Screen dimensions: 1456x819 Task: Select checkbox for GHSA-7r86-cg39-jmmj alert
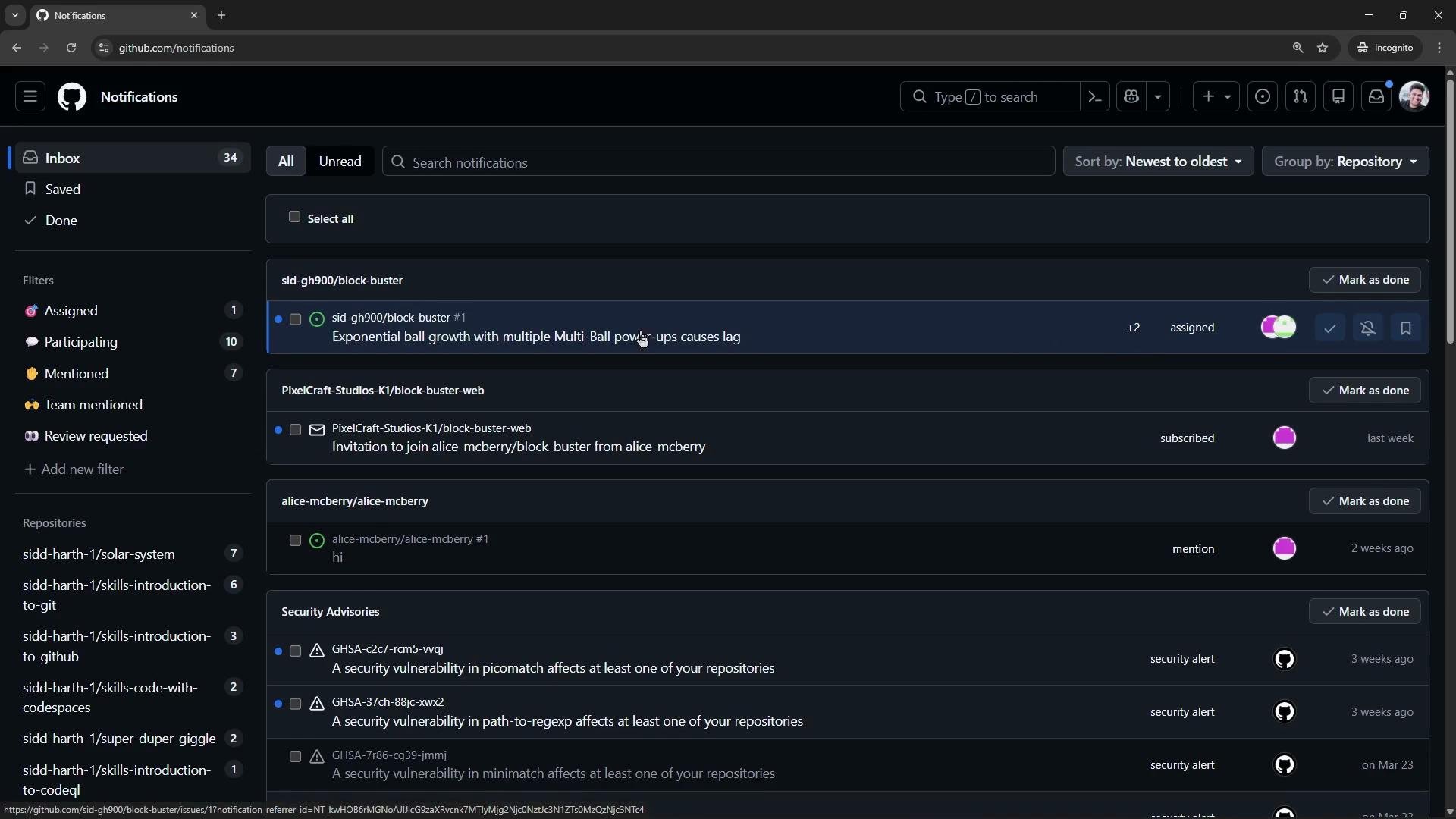pyautogui.click(x=296, y=757)
